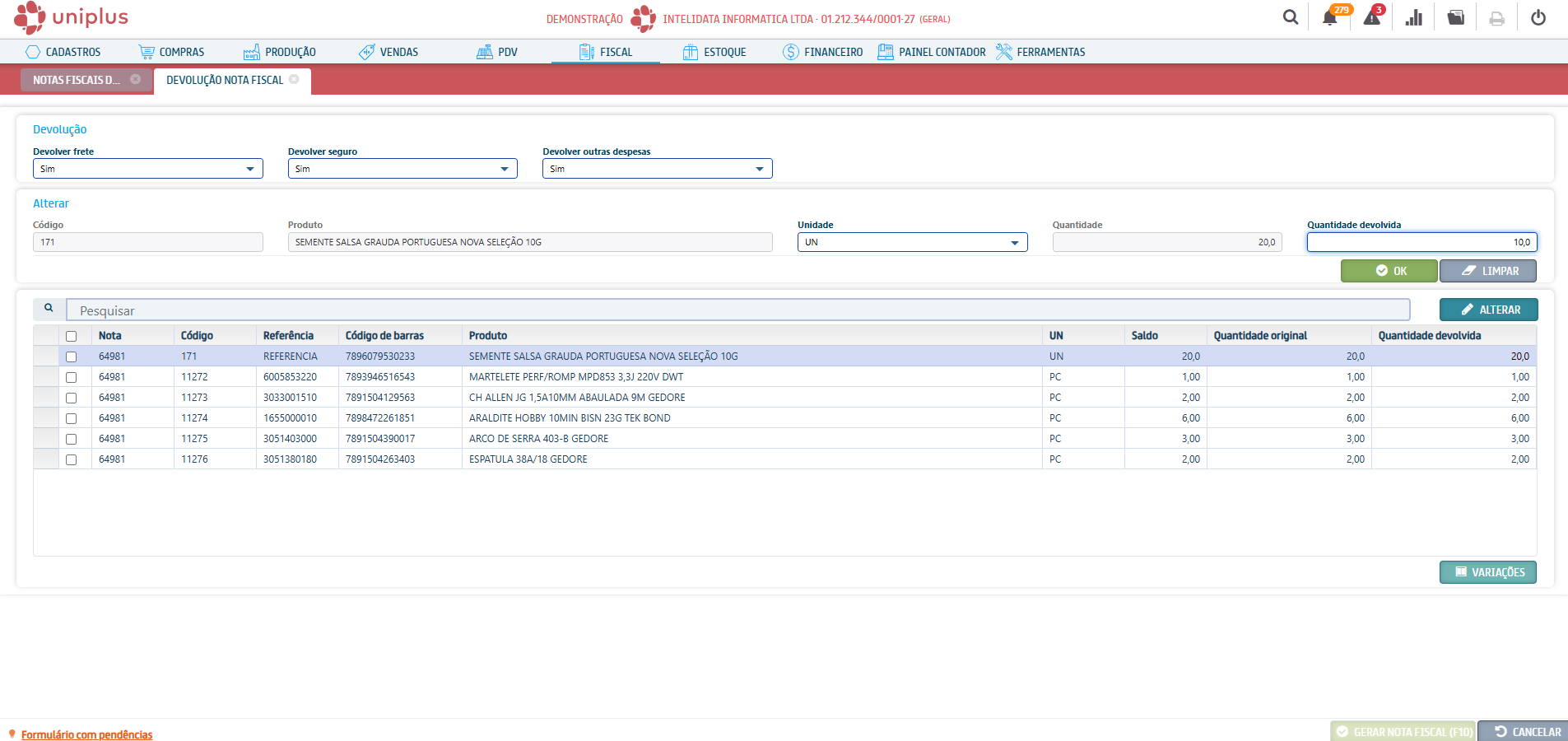This screenshot has width=1568, height=741.
Task: Open the alerts warning triangle icon
Action: point(1371,17)
